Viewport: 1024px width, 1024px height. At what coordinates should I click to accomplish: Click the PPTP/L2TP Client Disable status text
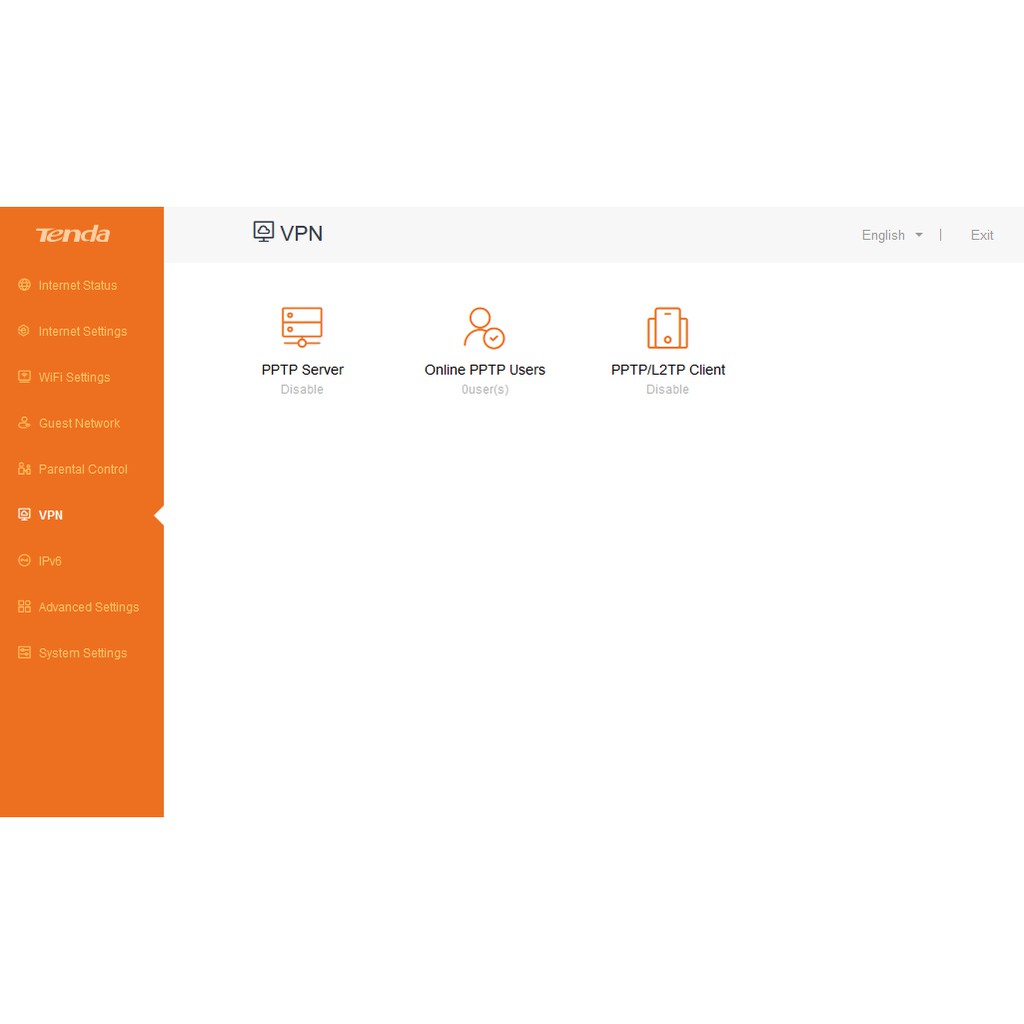point(667,390)
